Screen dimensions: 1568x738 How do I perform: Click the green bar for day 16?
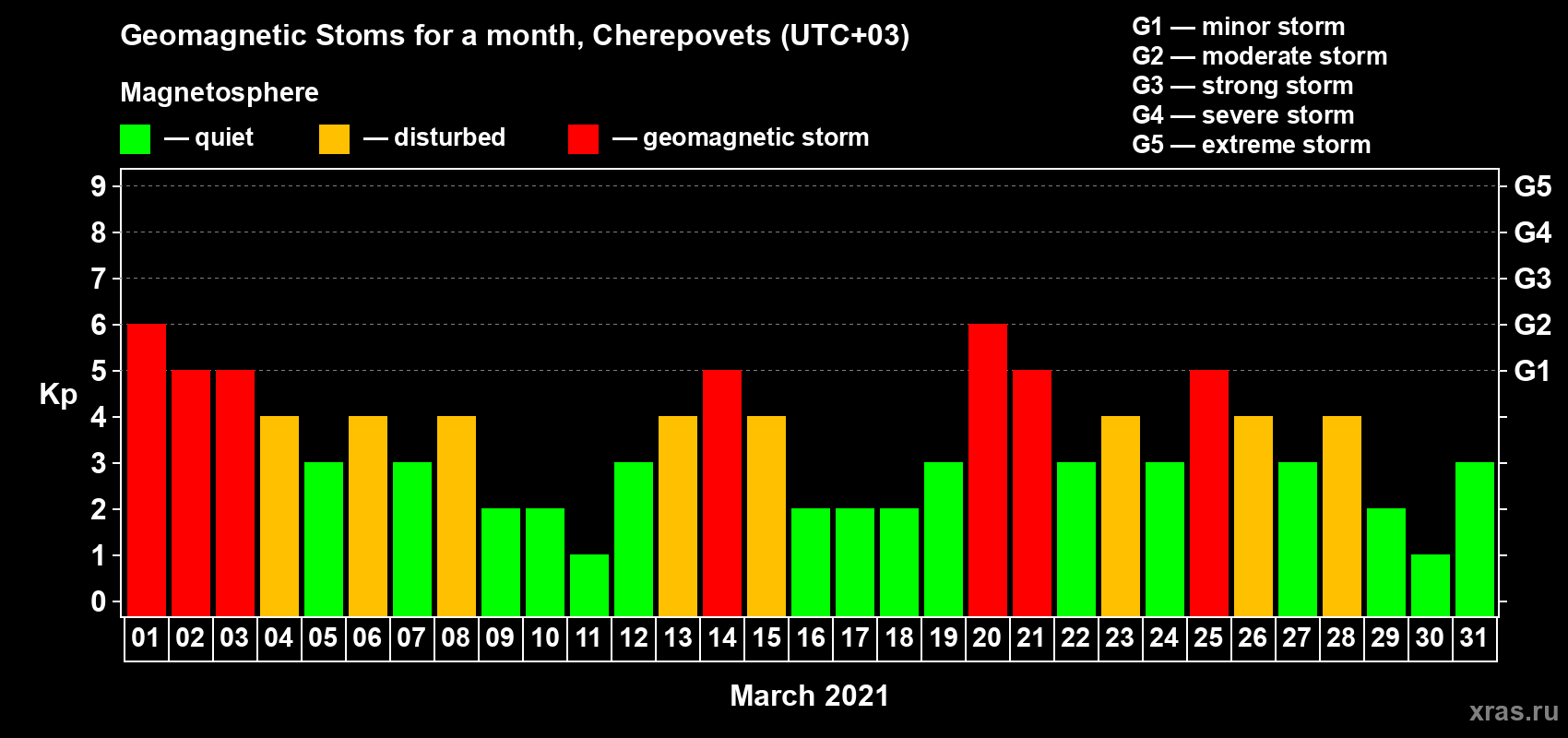811,563
